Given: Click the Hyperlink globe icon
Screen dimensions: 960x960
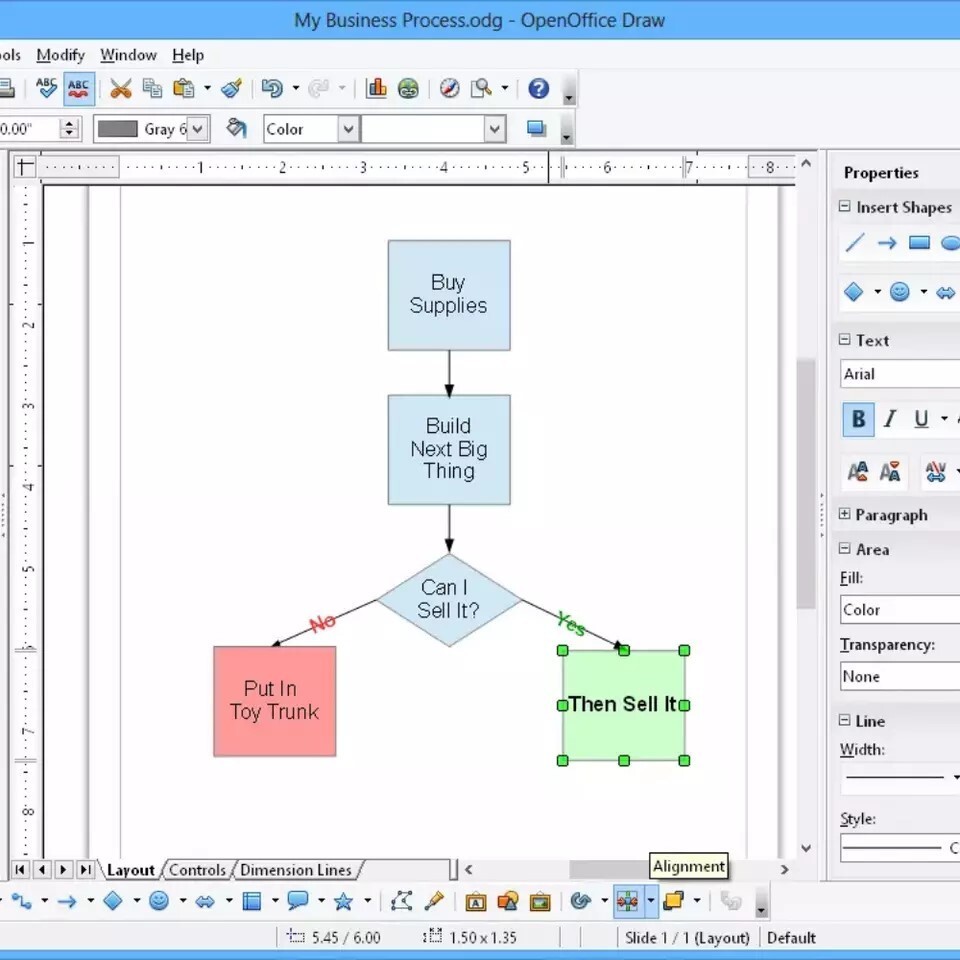Looking at the screenshot, I should tap(408, 88).
